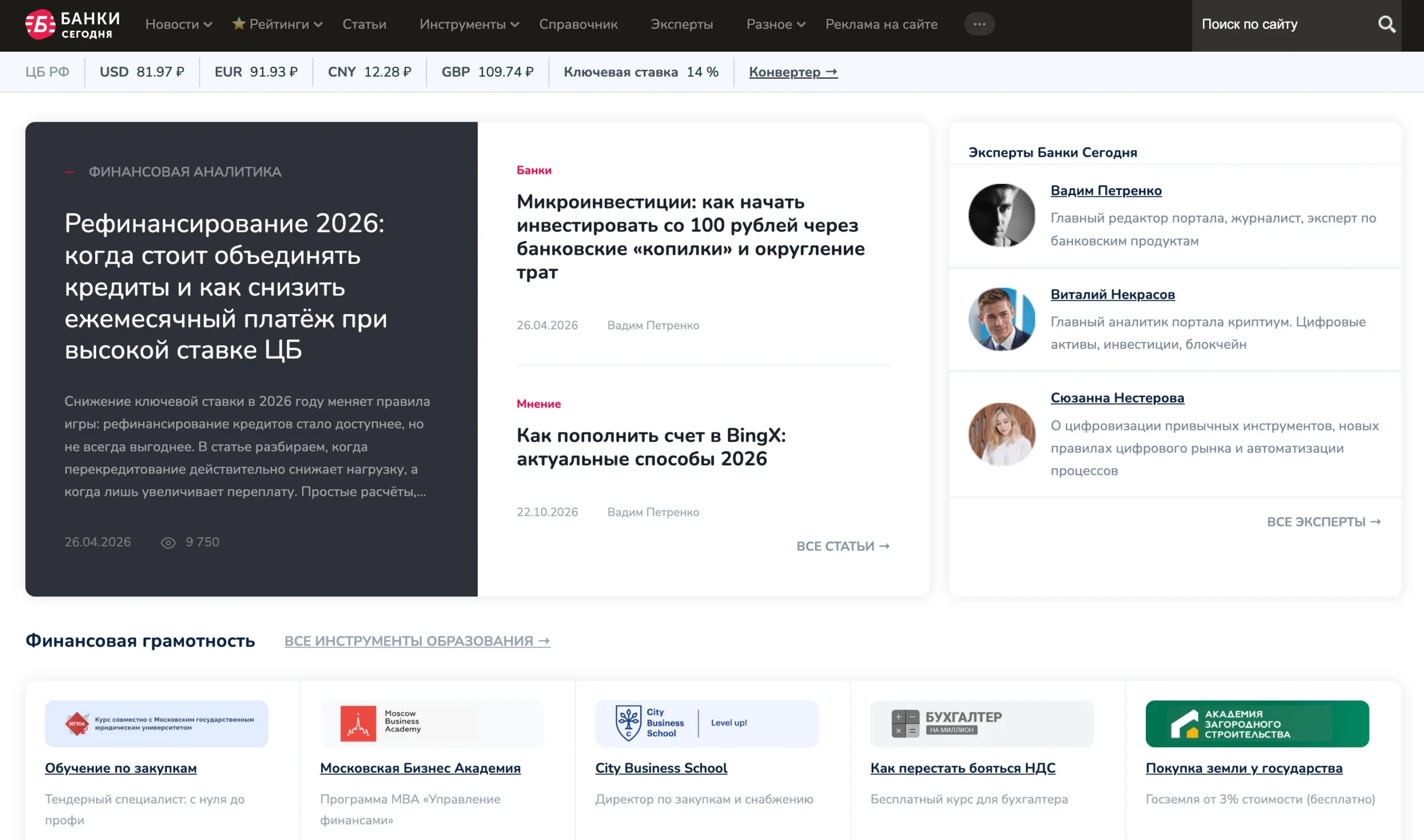Click the eye views icon near 9 750

[168, 543]
